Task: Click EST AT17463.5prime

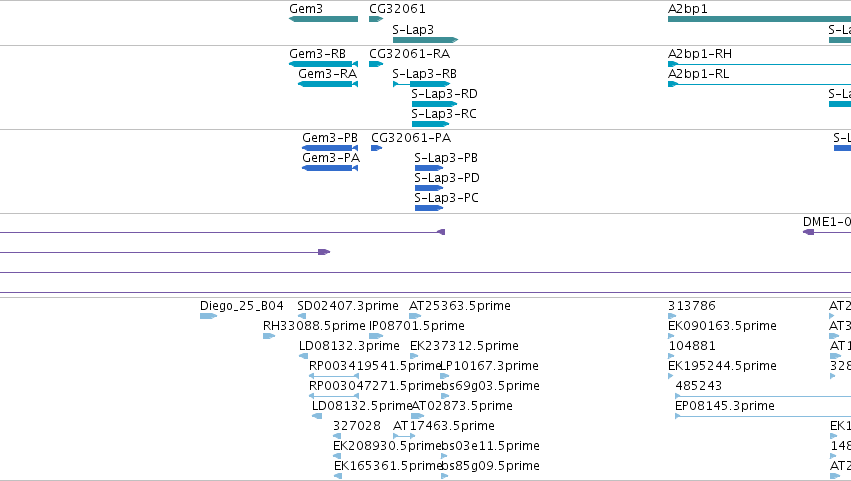Action: tap(404, 436)
